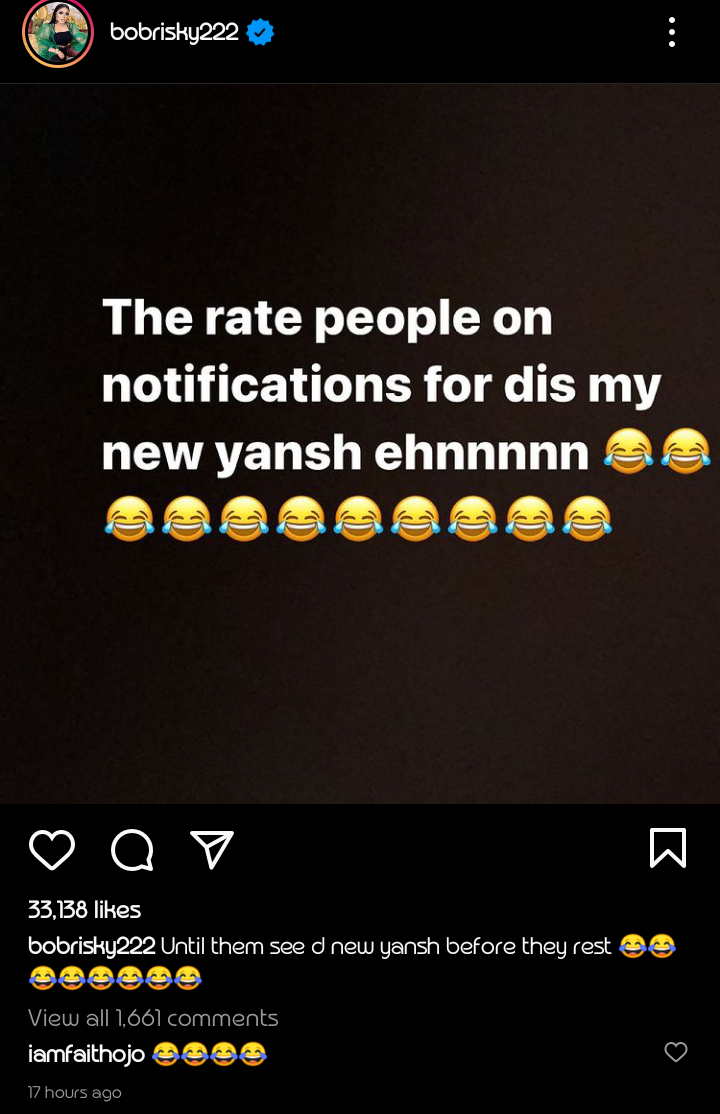The width and height of the screenshot is (720, 1114).
Task: Open the three-dot post options menu
Action: tap(672, 33)
